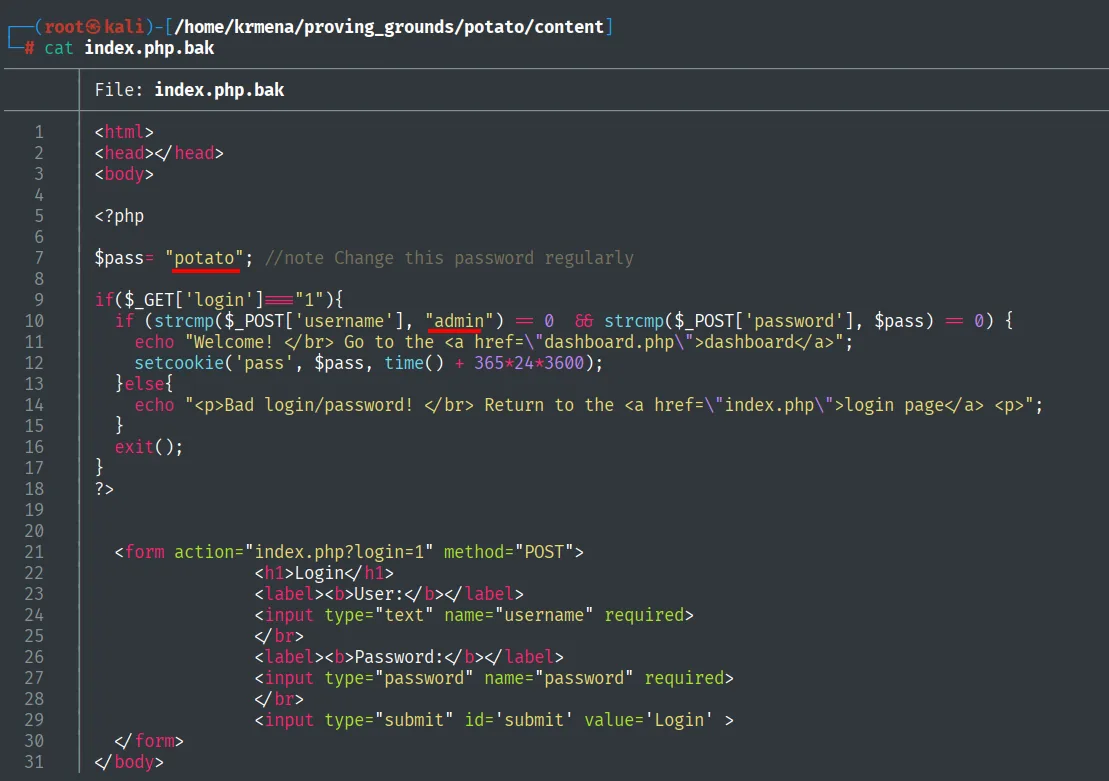Click the prompt path /home/krmena/proving_grounds/potato/content
The height and width of the screenshot is (781, 1109).
(x=389, y=27)
